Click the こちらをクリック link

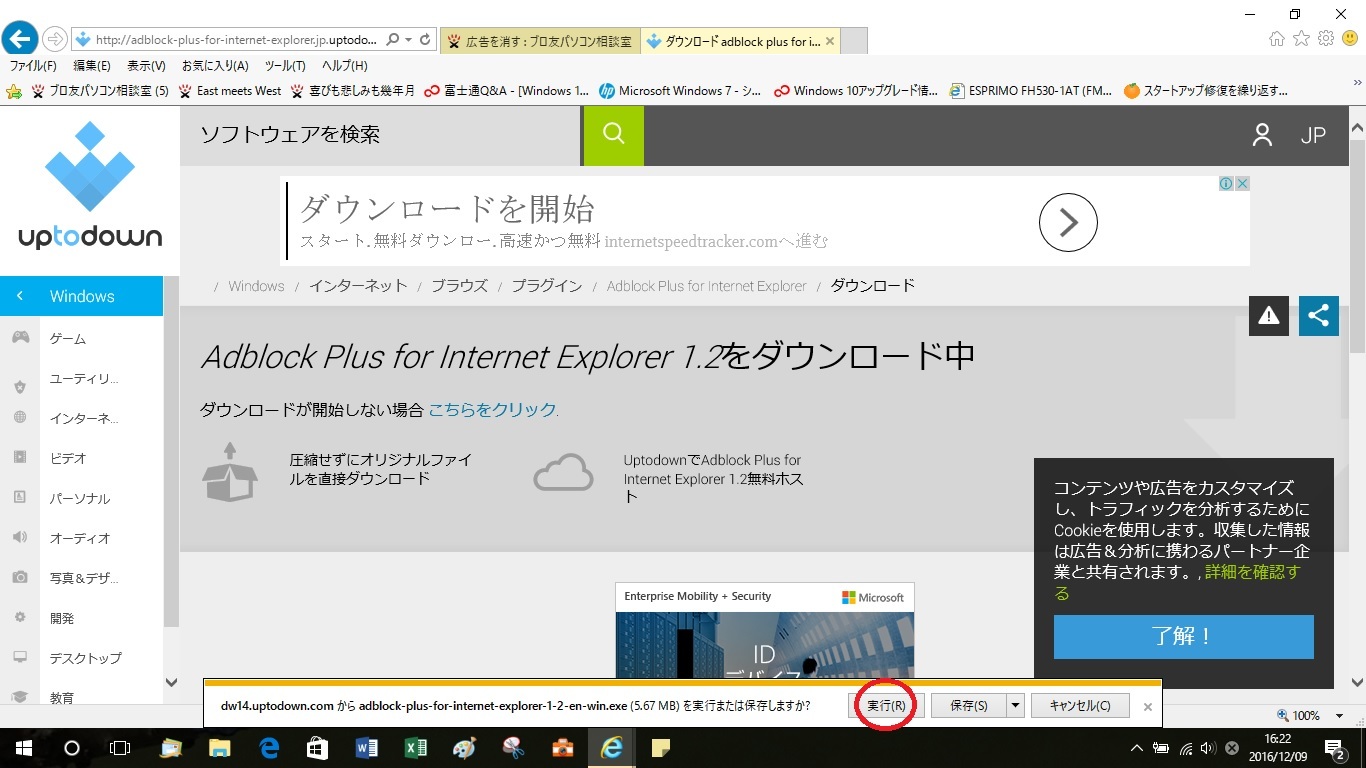point(492,409)
